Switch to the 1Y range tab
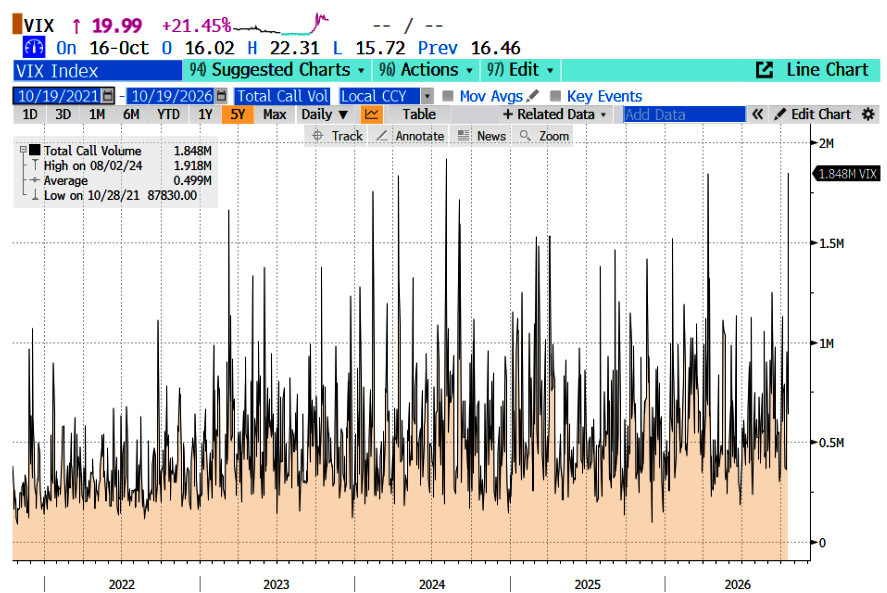 coord(205,114)
